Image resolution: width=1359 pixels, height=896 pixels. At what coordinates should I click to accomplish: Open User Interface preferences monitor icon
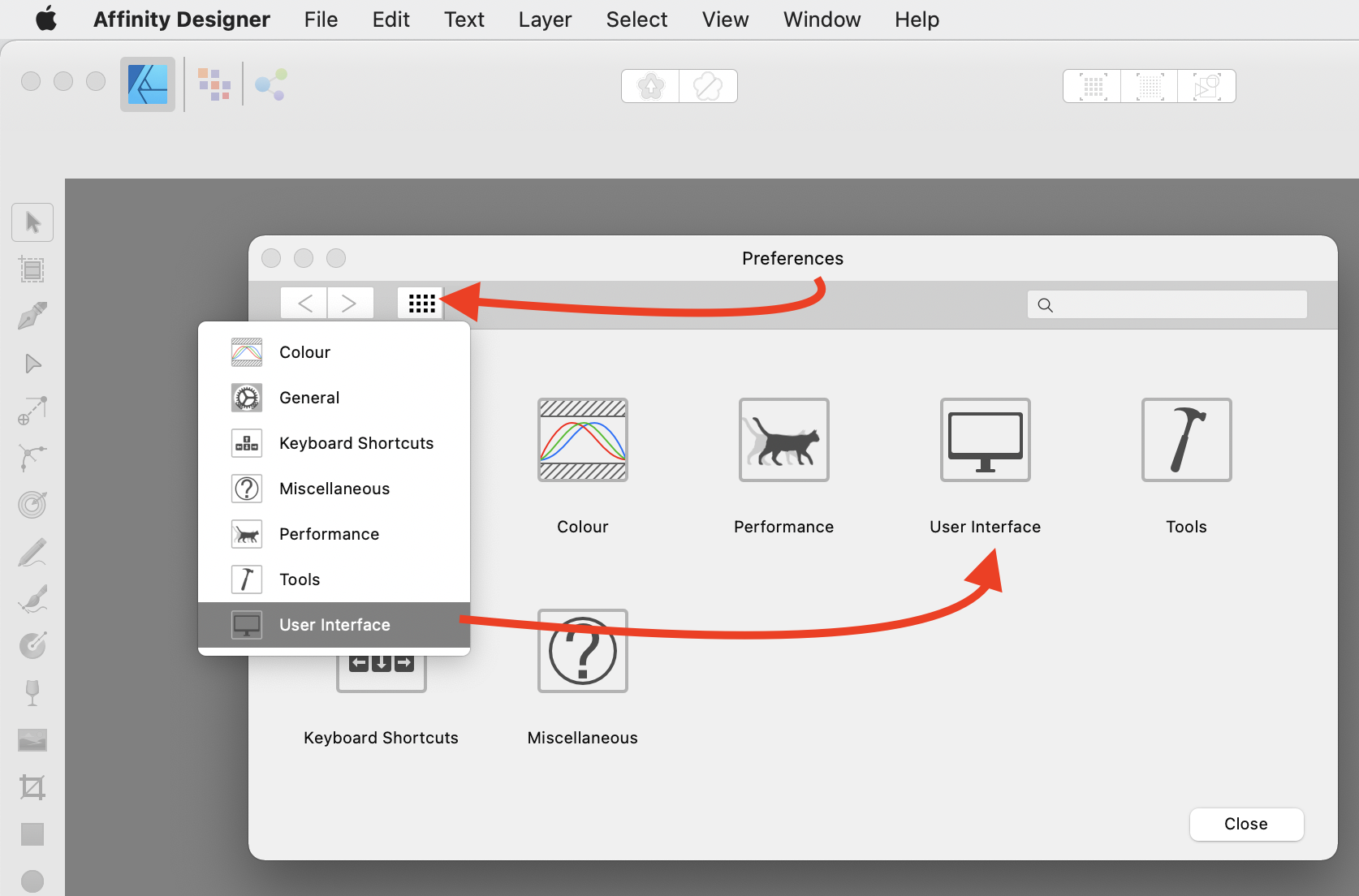pos(986,440)
